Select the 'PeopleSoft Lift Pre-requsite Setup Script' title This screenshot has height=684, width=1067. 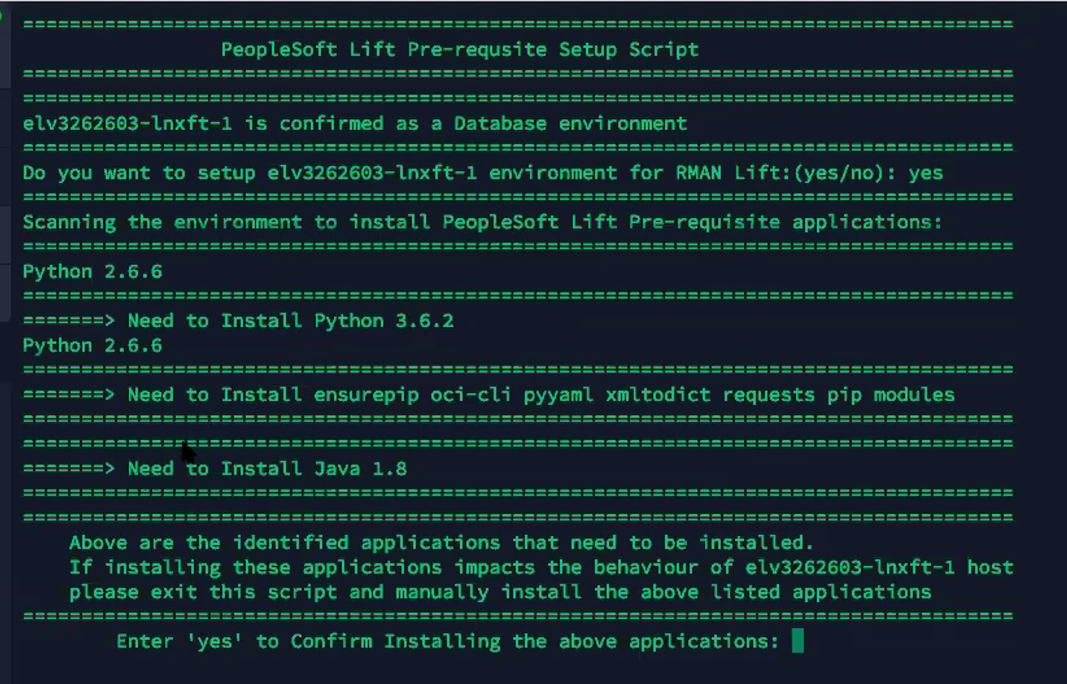(x=460, y=50)
